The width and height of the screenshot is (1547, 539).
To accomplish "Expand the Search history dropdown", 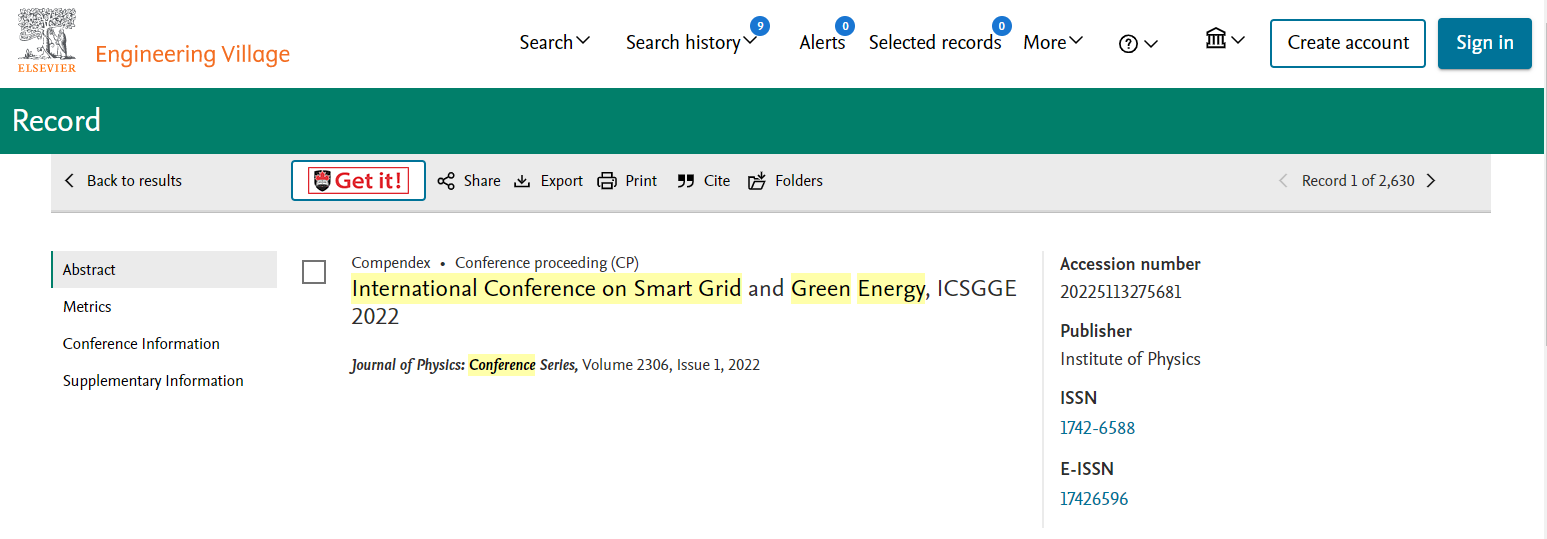I will [x=692, y=42].
